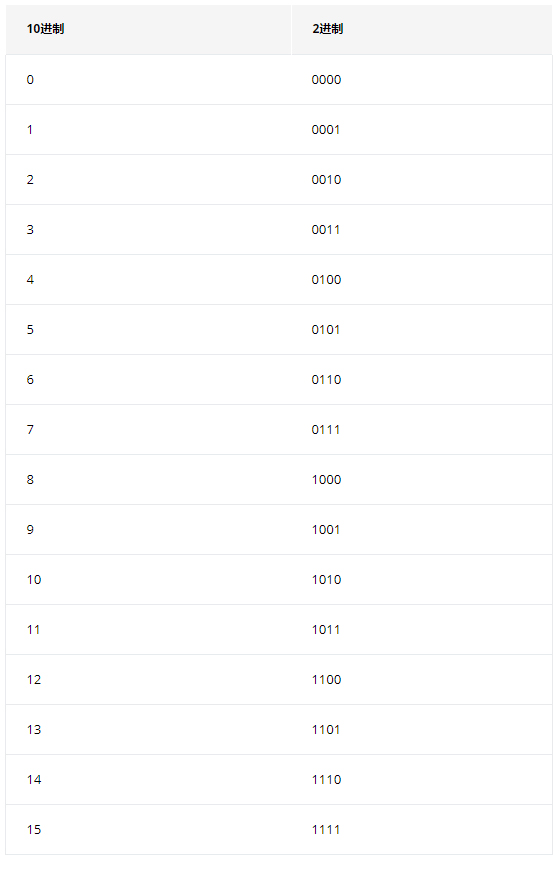This screenshot has height=877, width=559.
Task: Select binary value 1100
Action: click(326, 680)
